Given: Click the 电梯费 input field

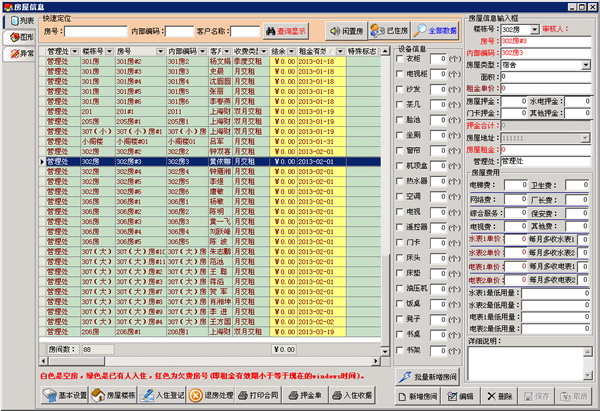Looking at the screenshot, I should tap(516, 185).
